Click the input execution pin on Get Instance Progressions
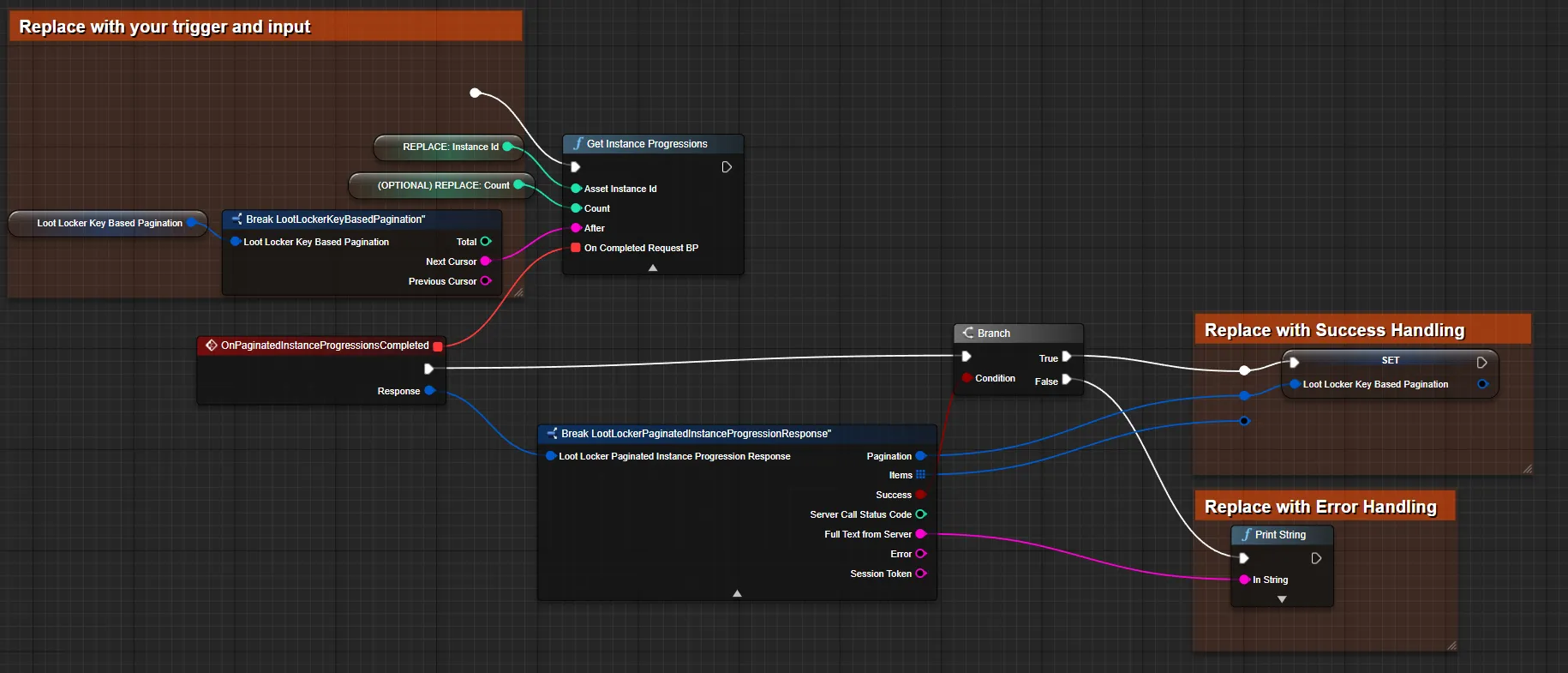This screenshot has width=1568, height=673. pyautogui.click(x=576, y=167)
